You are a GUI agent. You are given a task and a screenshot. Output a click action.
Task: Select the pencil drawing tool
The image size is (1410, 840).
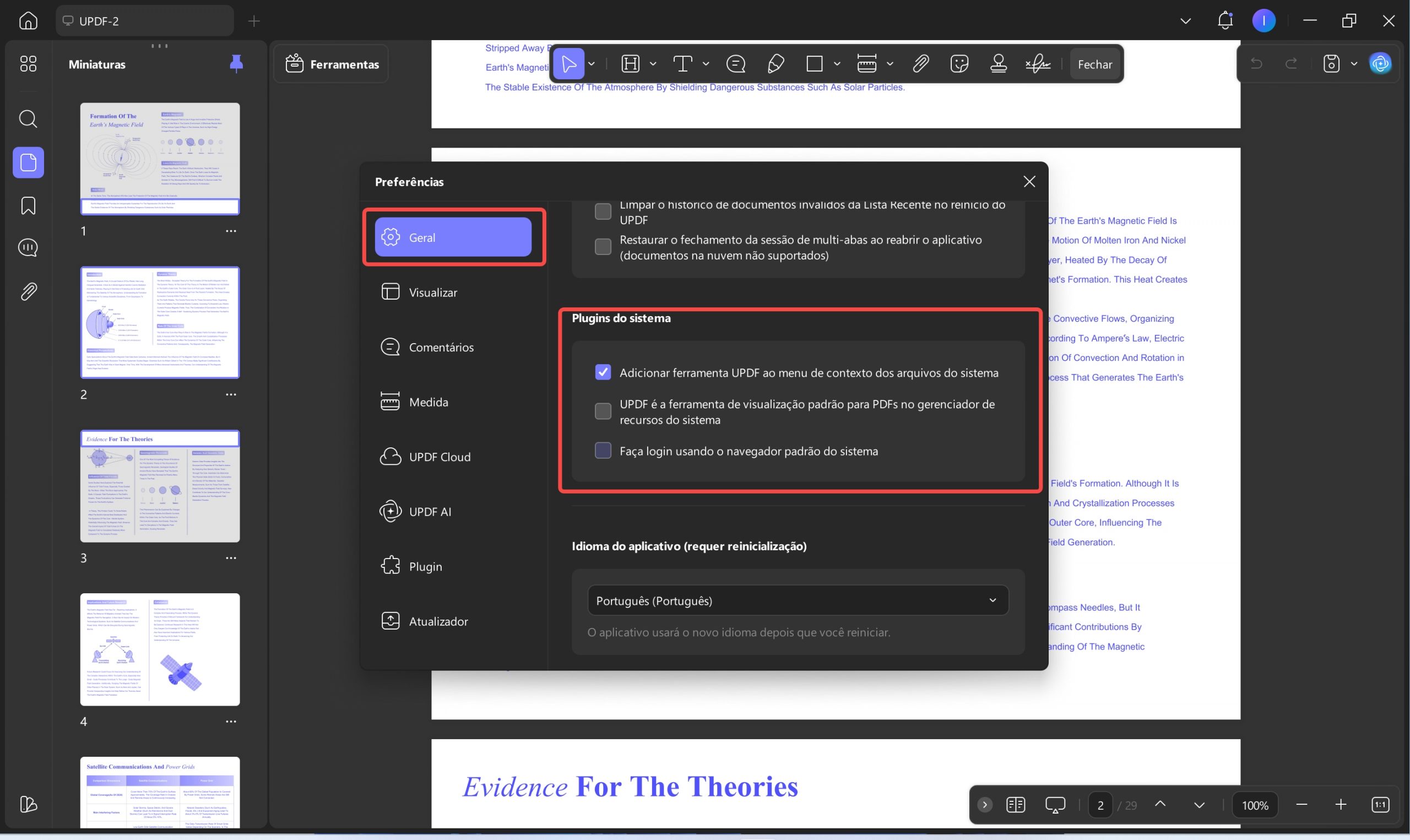pyautogui.click(x=775, y=64)
